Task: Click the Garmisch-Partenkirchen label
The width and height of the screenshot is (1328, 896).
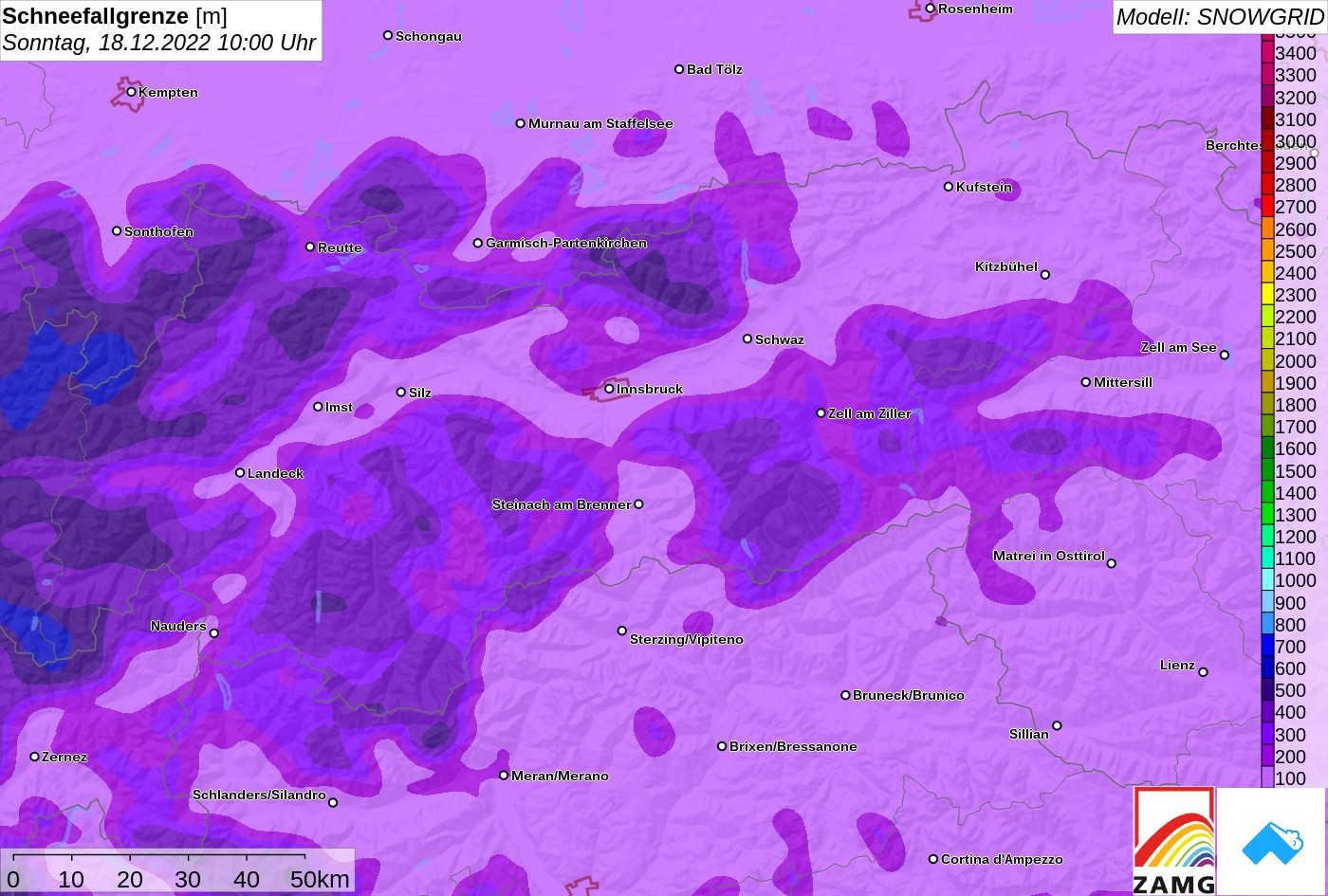Action: (x=566, y=243)
